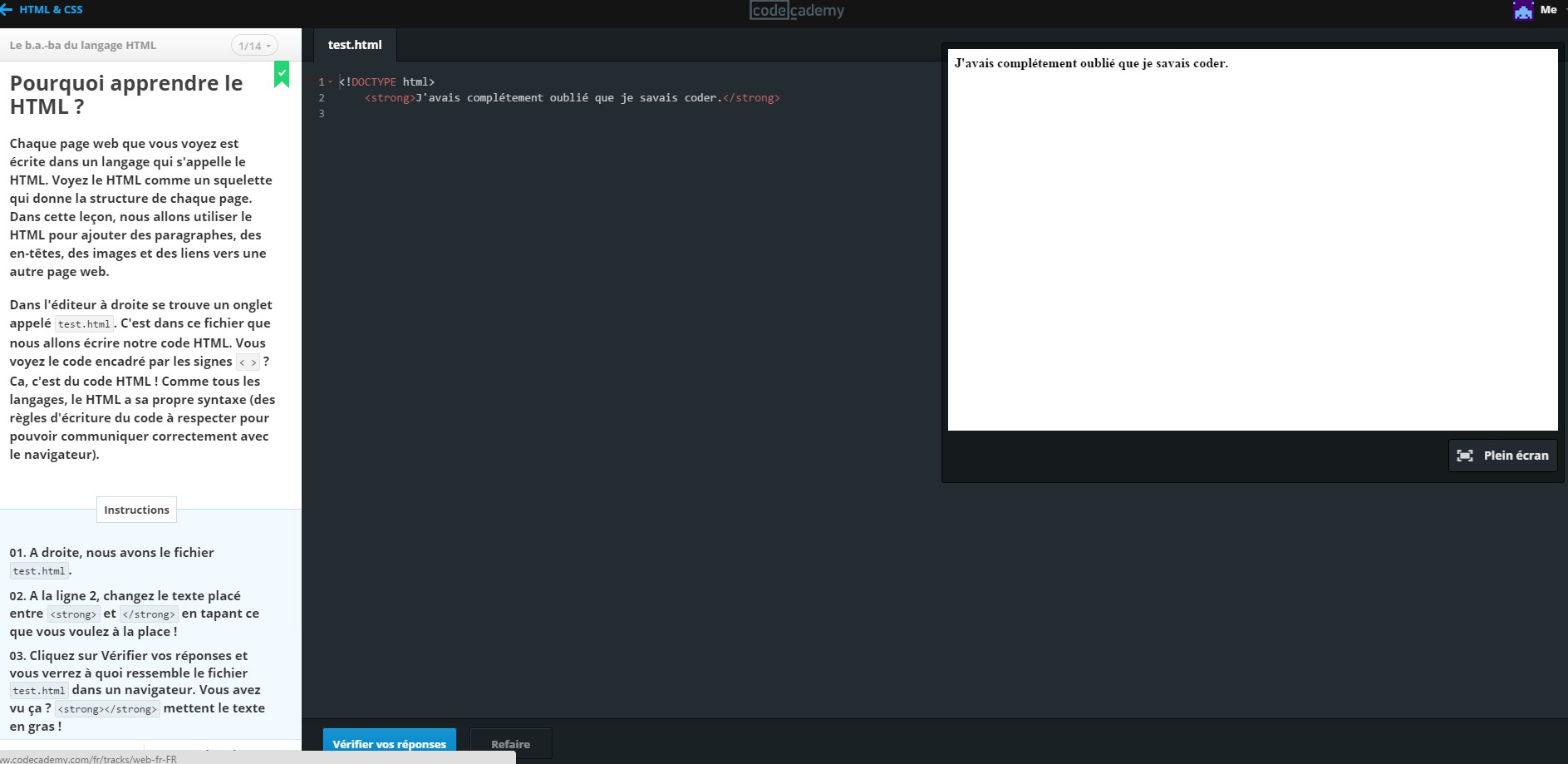The width and height of the screenshot is (1568, 764).
Task: Open preview in Plein écran mode
Action: pyautogui.click(x=1502, y=456)
